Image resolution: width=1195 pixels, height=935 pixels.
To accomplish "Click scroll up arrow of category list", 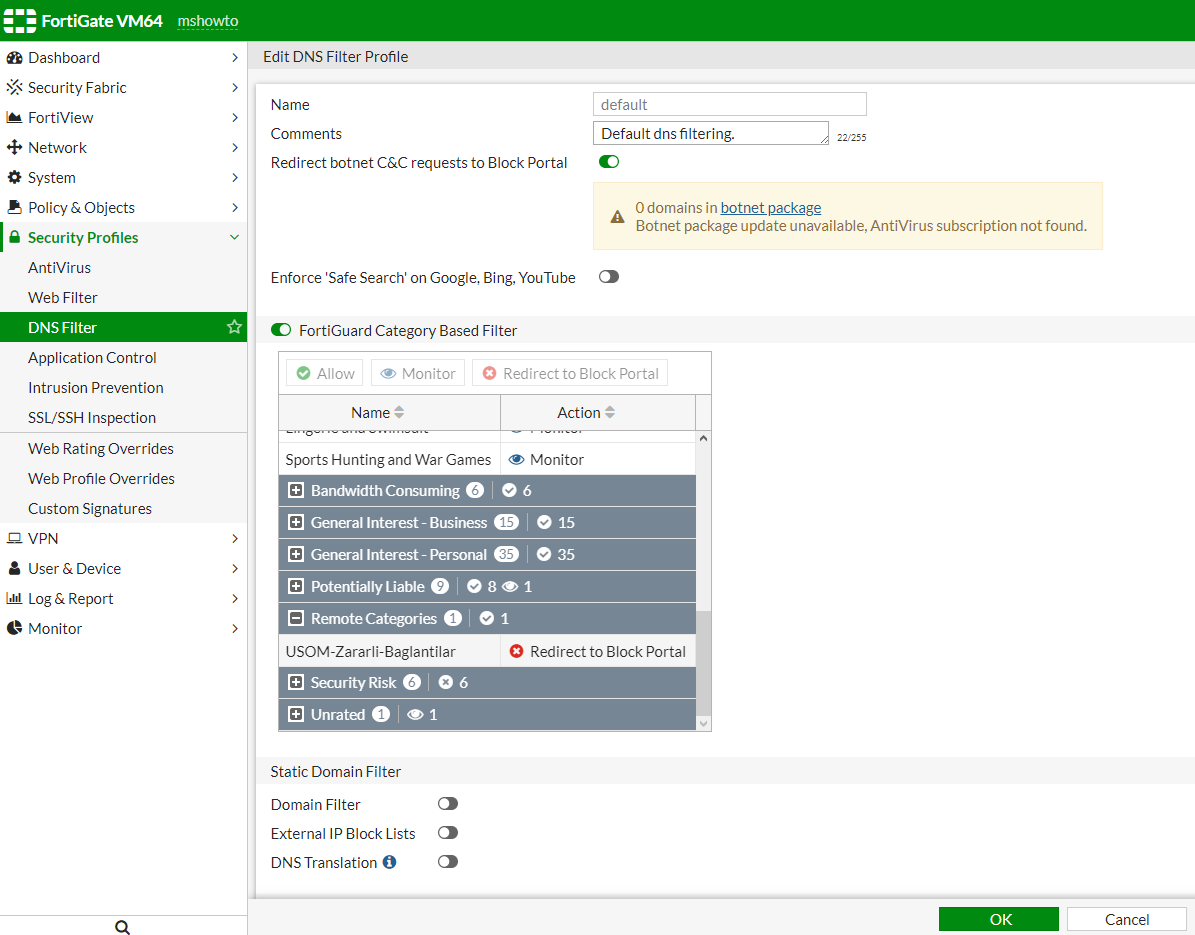I will (x=703, y=438).
